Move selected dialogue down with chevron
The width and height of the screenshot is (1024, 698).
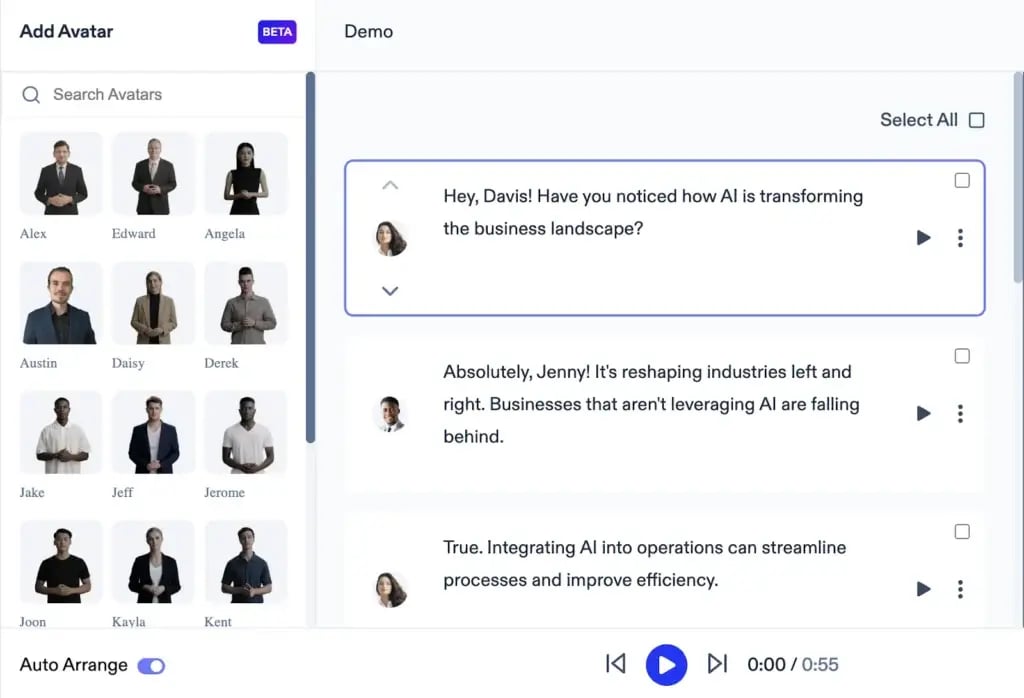pos(390,291)
